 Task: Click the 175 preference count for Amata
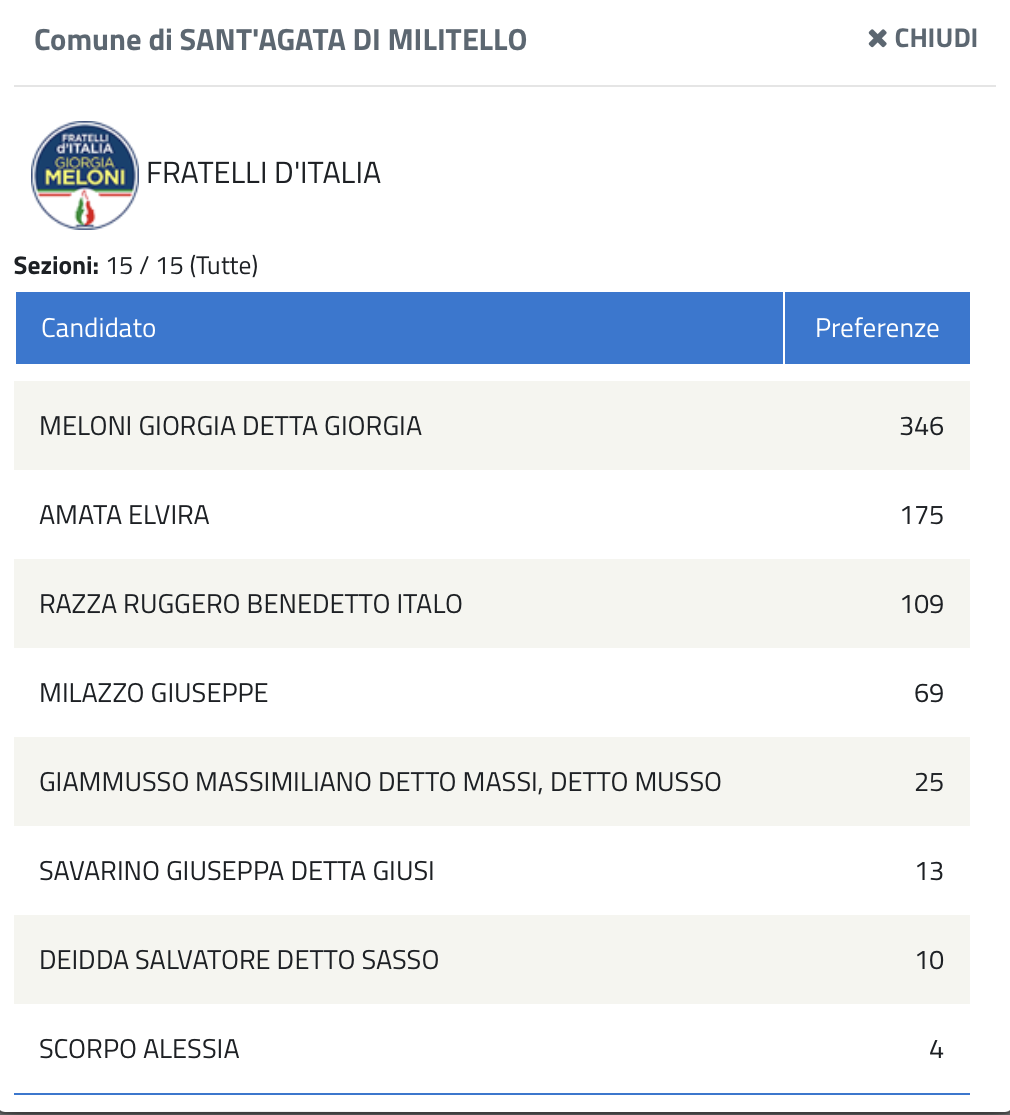tap(921, 515)
